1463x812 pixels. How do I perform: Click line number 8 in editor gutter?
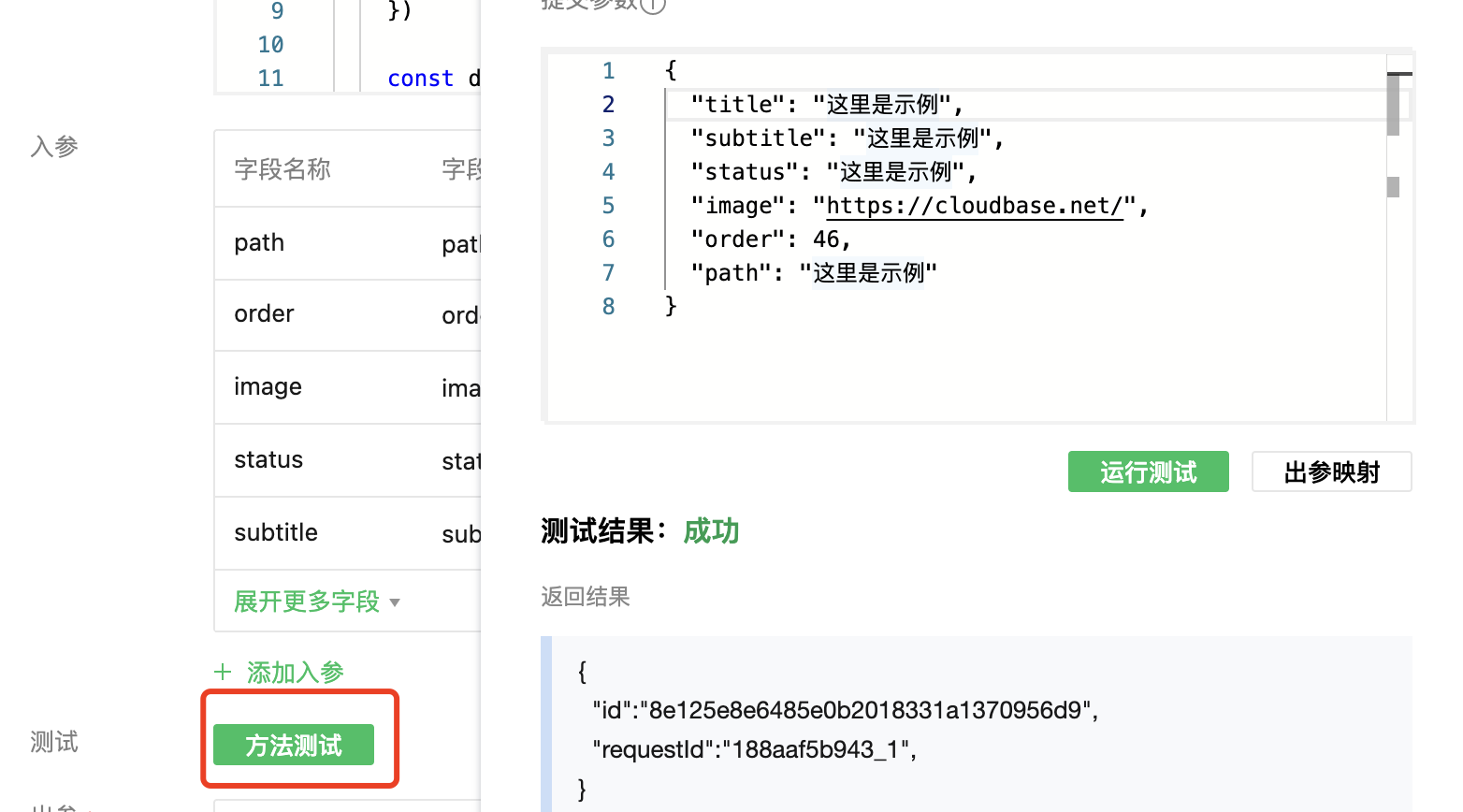click(609, 306)
